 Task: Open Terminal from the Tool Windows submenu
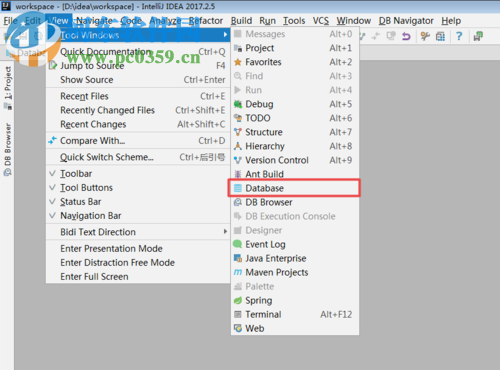point(295,314)
